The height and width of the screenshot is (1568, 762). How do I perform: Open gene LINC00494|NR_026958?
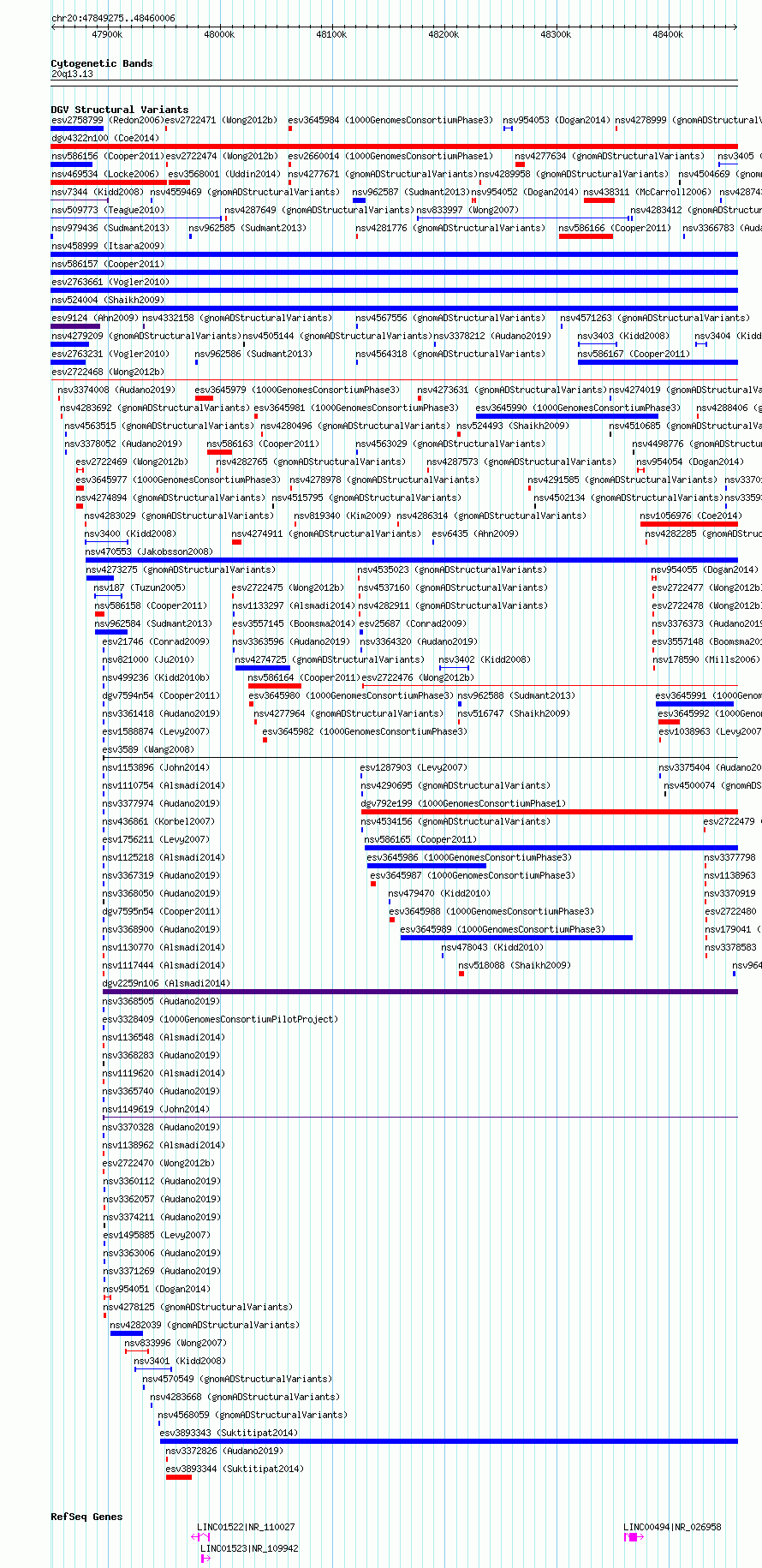[672, 1527]
